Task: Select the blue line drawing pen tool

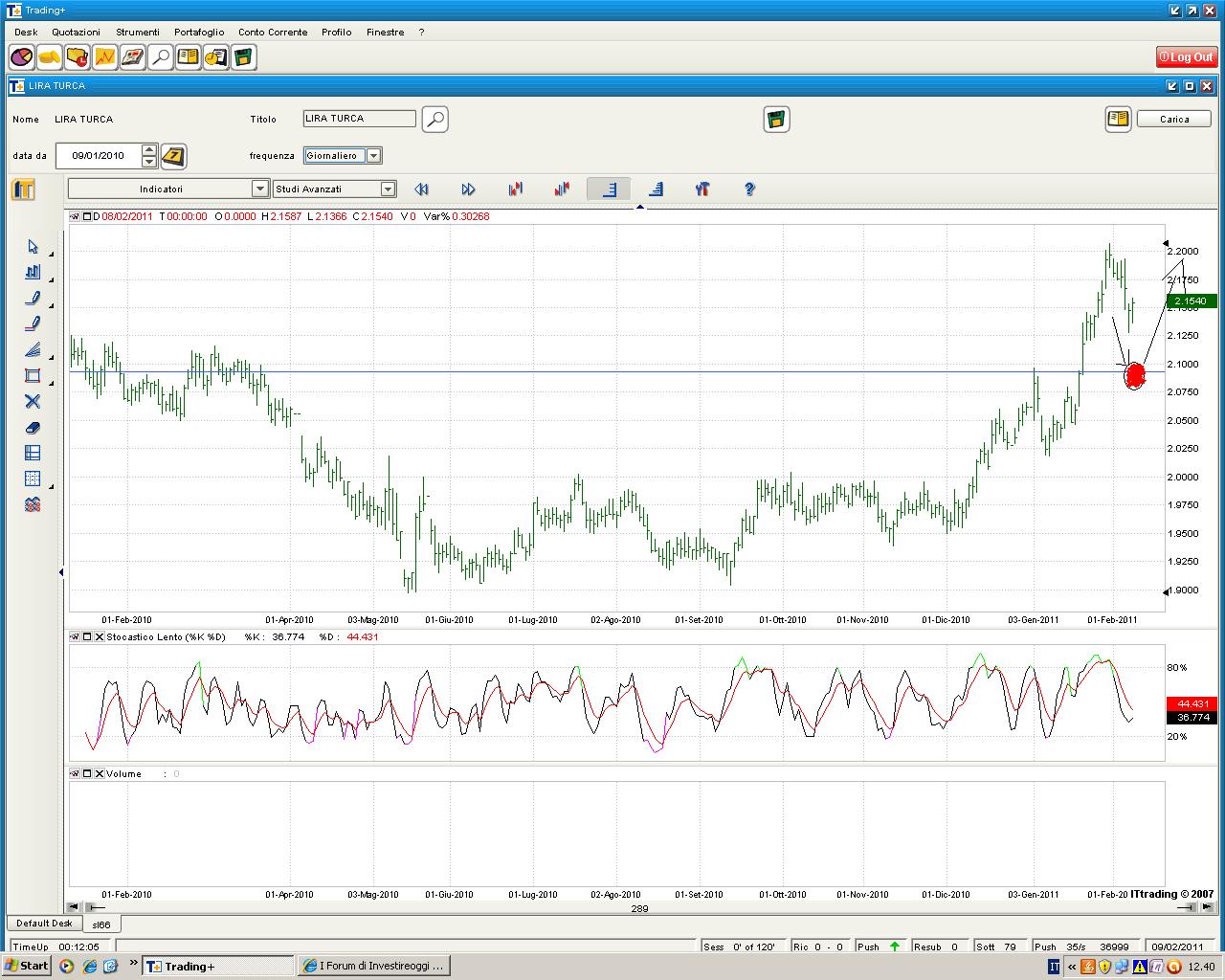Action: pyautogui.click(x=33, y=299)
